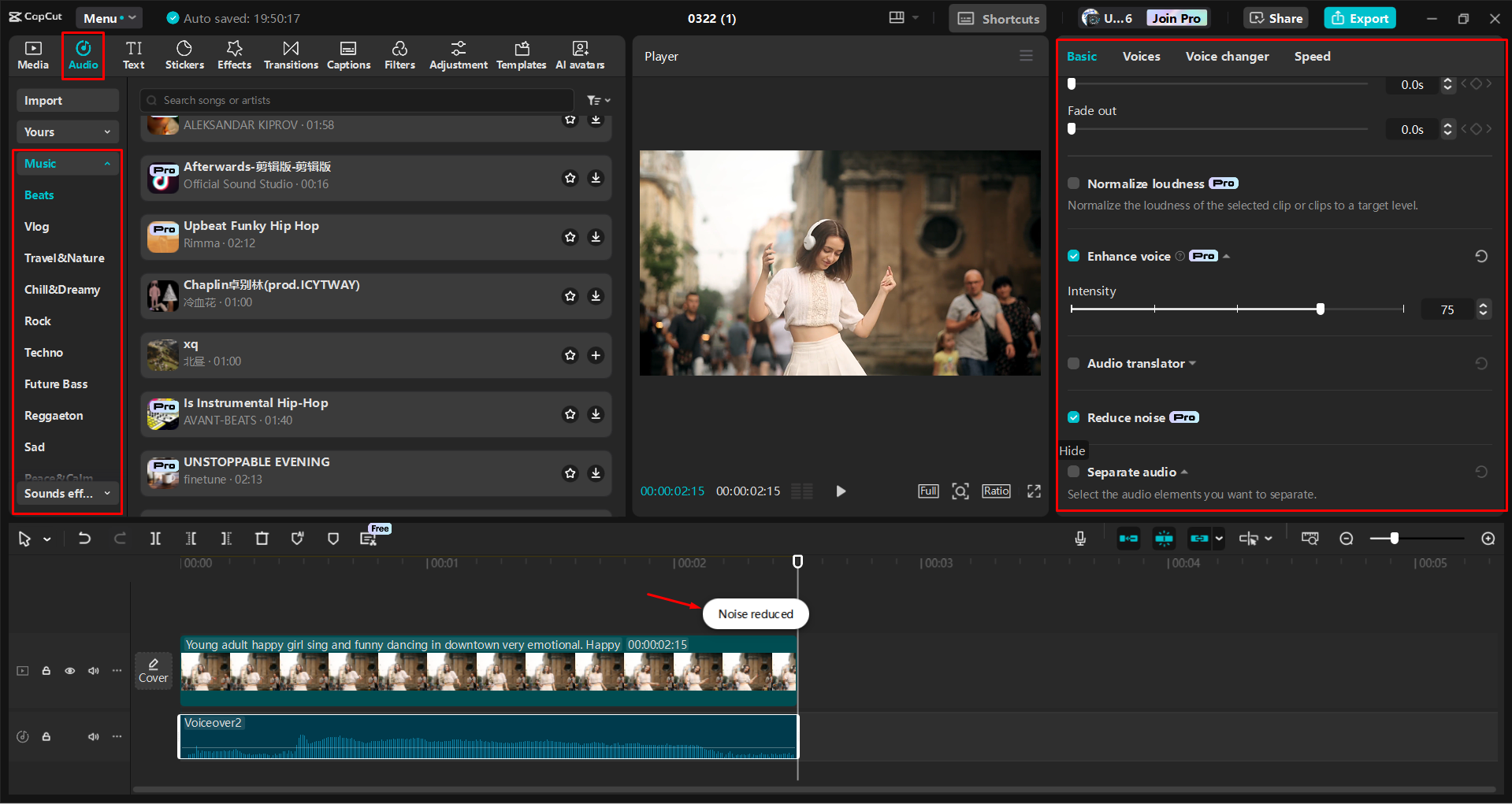
Task: Start a voiceover with the microphone icon
Action: click(x=1079, y=538)
